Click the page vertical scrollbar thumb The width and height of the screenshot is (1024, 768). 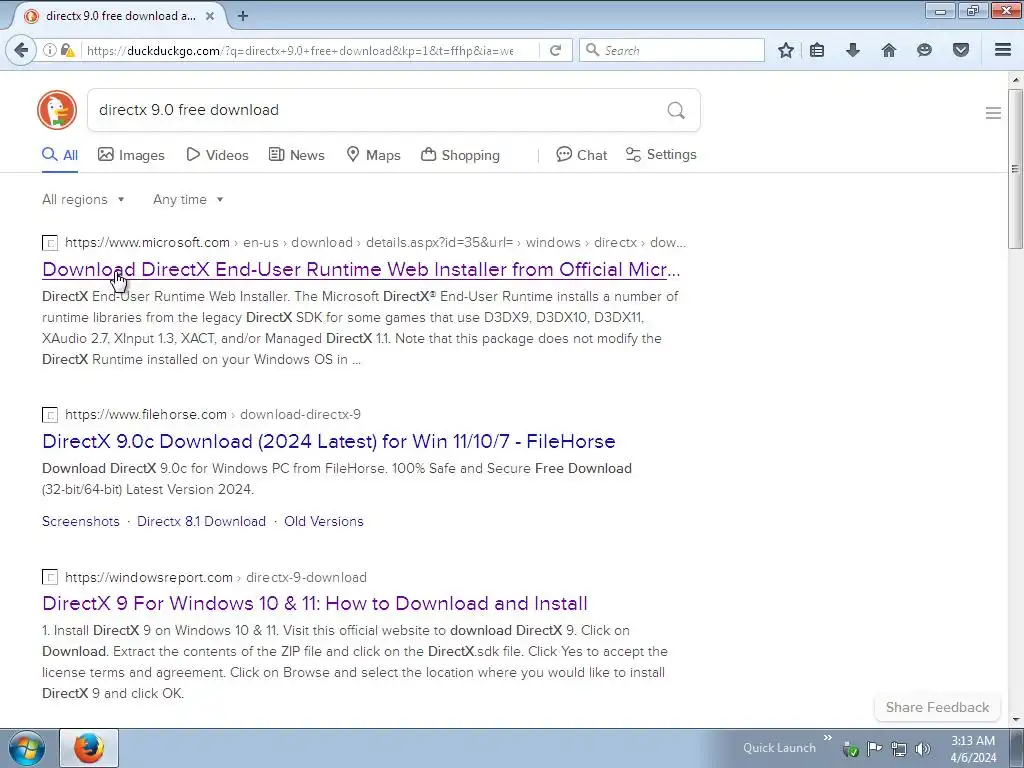tap(1015, 168)
